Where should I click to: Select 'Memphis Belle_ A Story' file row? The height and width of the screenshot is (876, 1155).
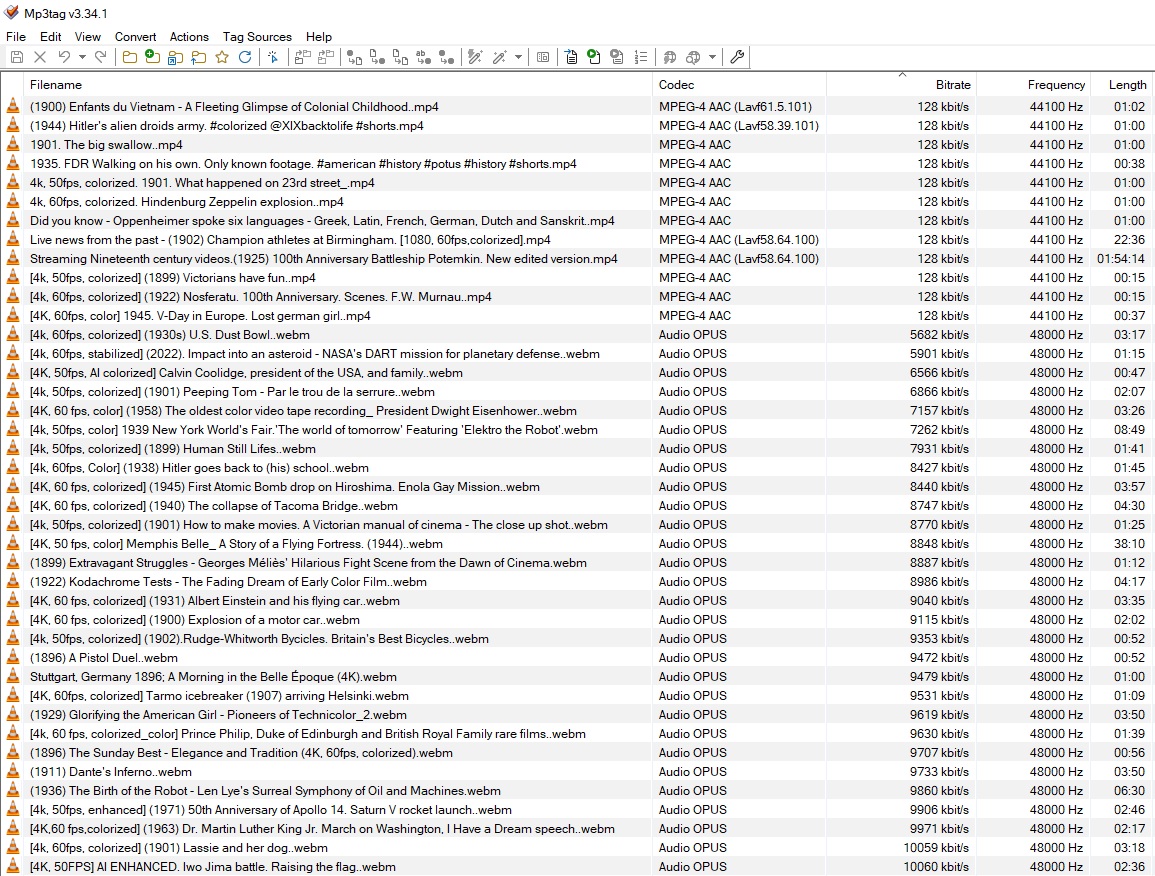click(578, 544)
